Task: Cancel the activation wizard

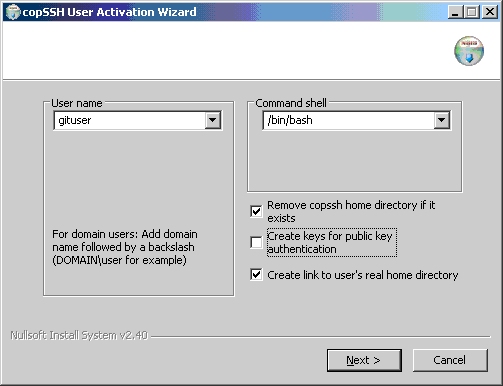Action: point(450,360)
